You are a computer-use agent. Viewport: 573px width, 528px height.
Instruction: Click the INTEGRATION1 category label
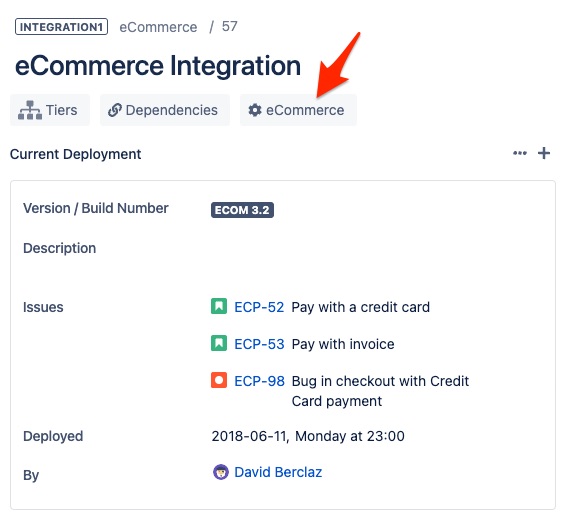(61, 27)
